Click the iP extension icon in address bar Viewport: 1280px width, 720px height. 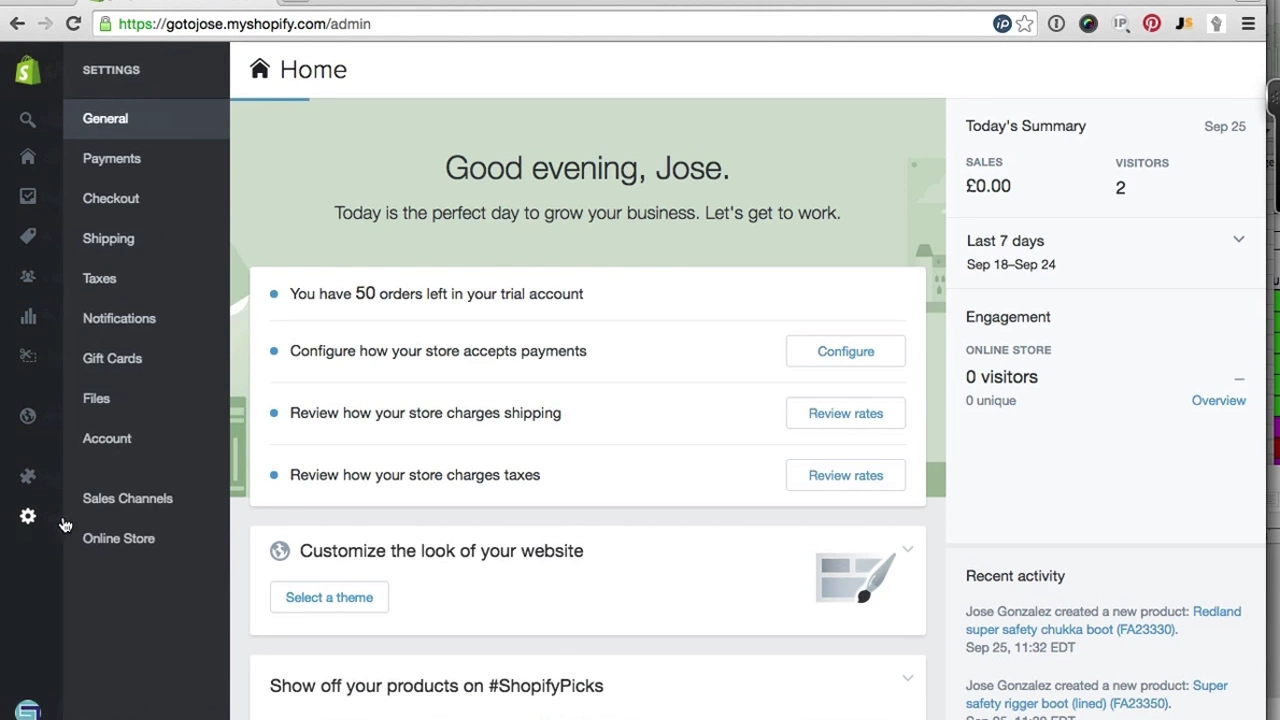pyautogui.click(x=1002, y=24)
